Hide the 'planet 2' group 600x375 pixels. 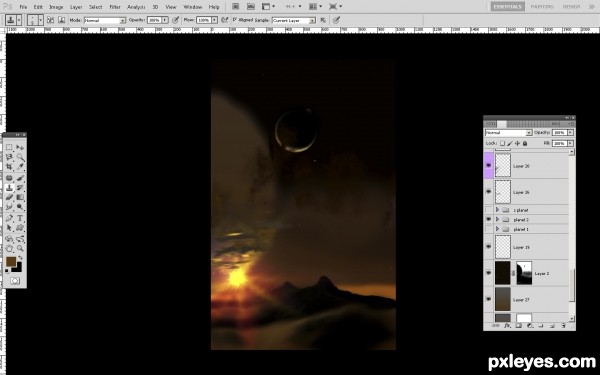click(x=489, y=219)
